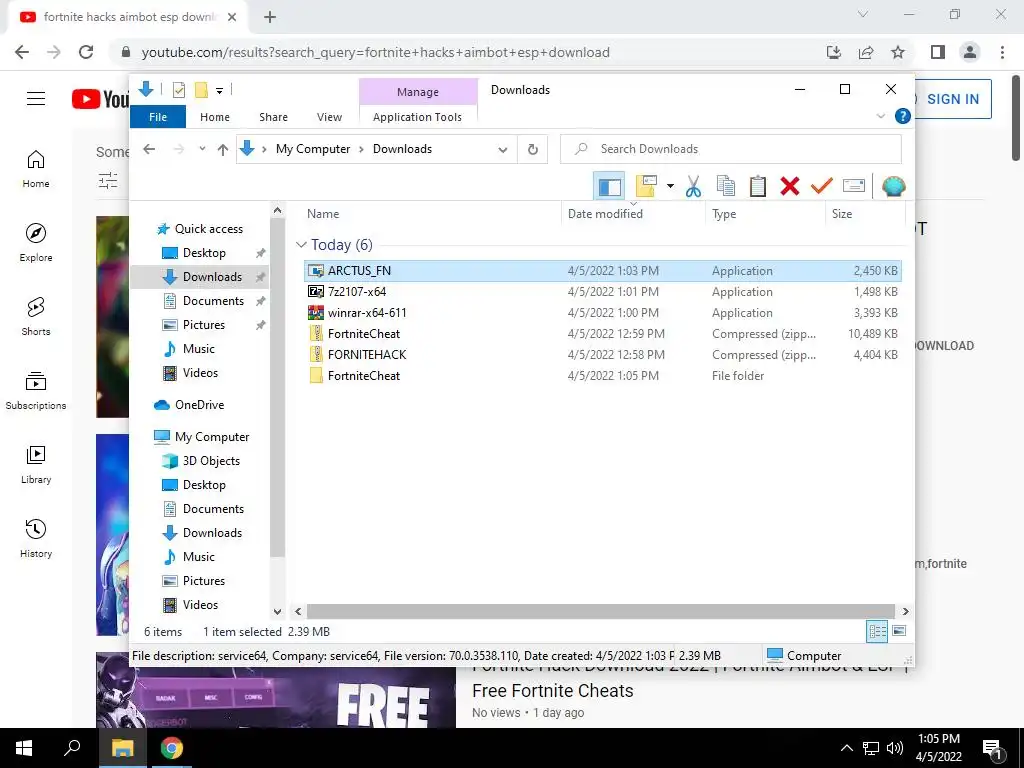Image resolution: width=1024 pixels, height=768 pixels.
Task: Open new folder icon dropdown arrow
Action: [670, 186]
